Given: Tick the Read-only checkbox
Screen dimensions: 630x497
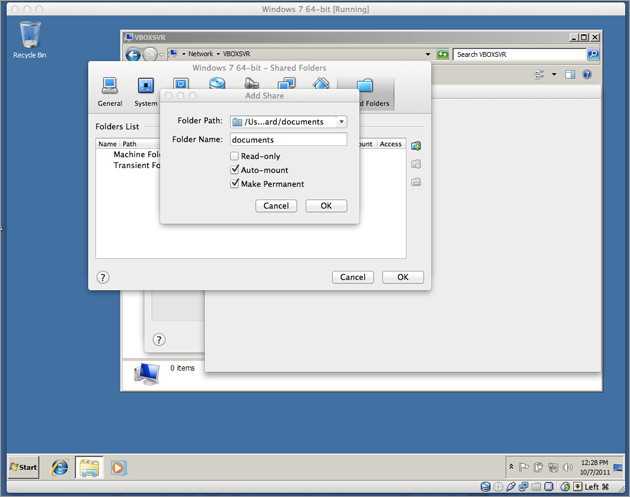Looking at the screenshot, I should point(235,156).
